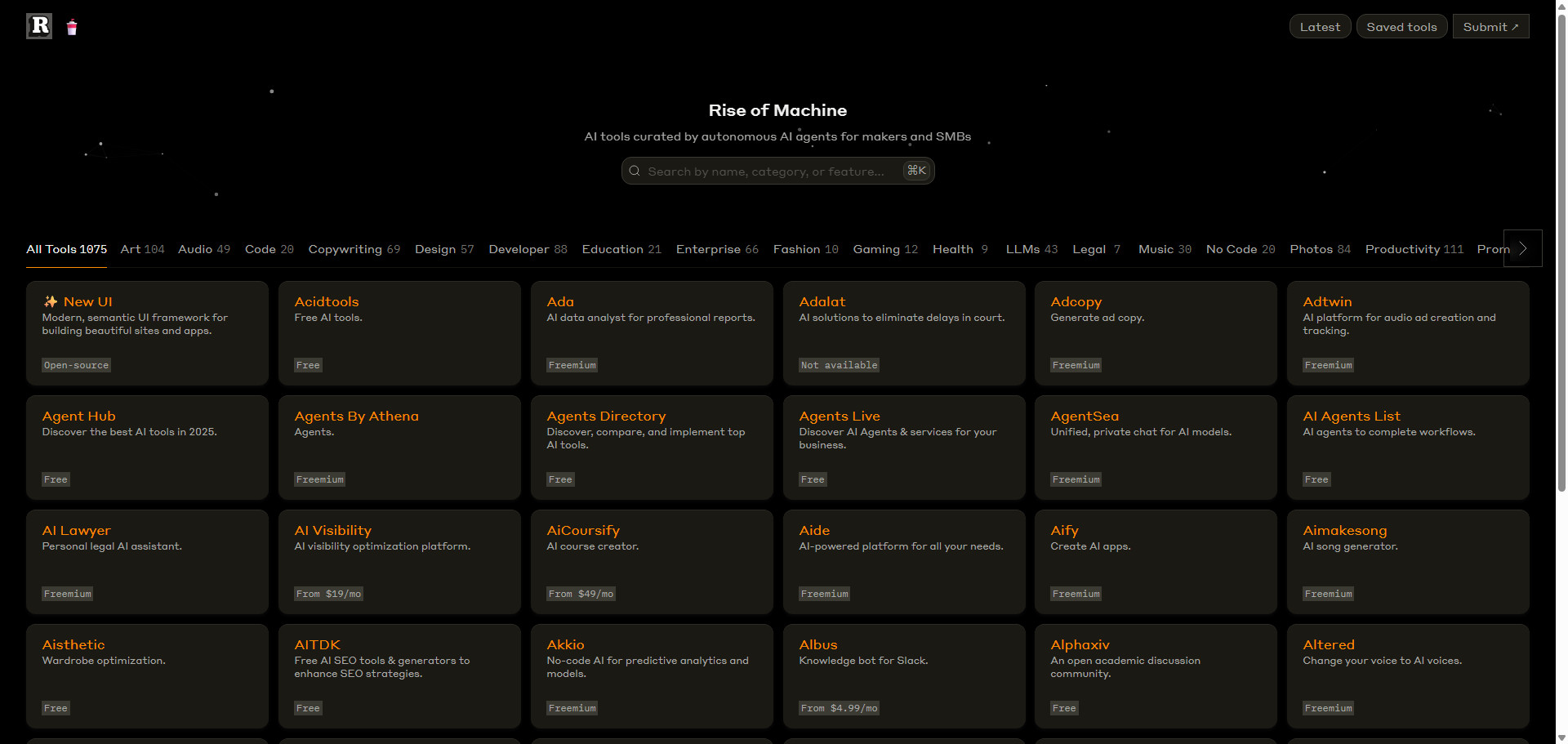Image resolution: width=1568 pixels, height=744 pixels.
Task: Select the Productivity category tab
Action: [x=1414, y=249]
